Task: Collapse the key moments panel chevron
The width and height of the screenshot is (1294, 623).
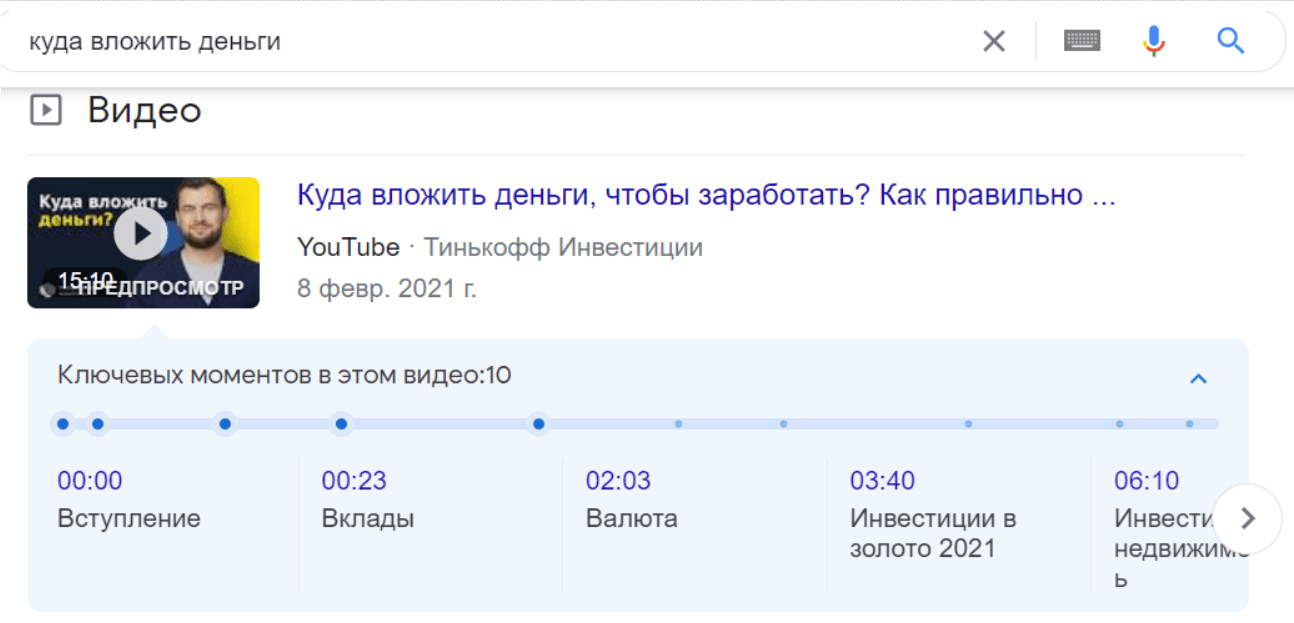Action: pos(1198,378)
